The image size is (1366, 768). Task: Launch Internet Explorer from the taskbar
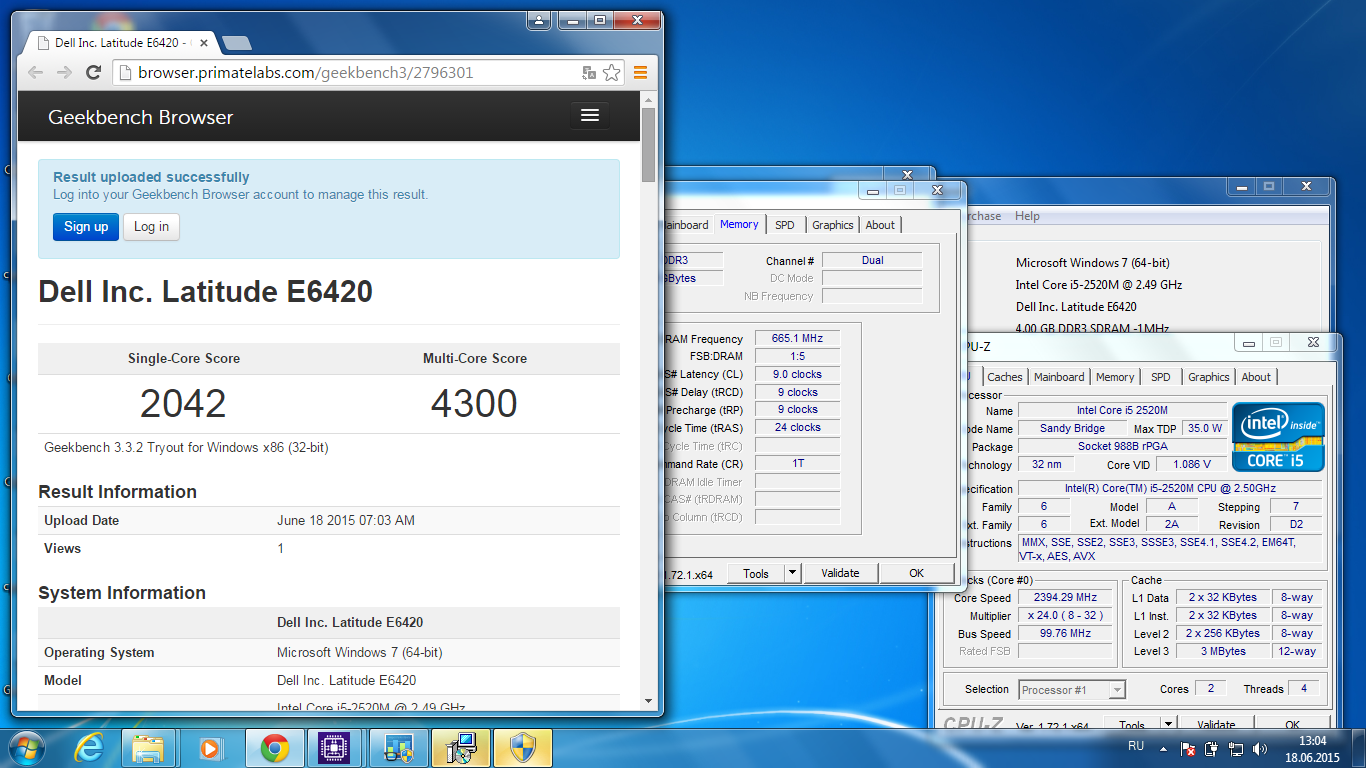[x=87, y=747]
